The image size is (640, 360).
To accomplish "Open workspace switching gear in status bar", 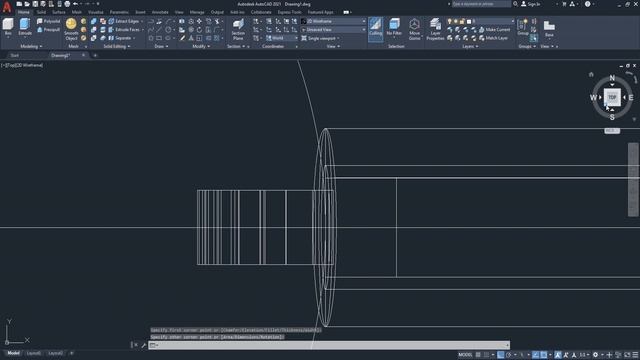I will (596, 355).
